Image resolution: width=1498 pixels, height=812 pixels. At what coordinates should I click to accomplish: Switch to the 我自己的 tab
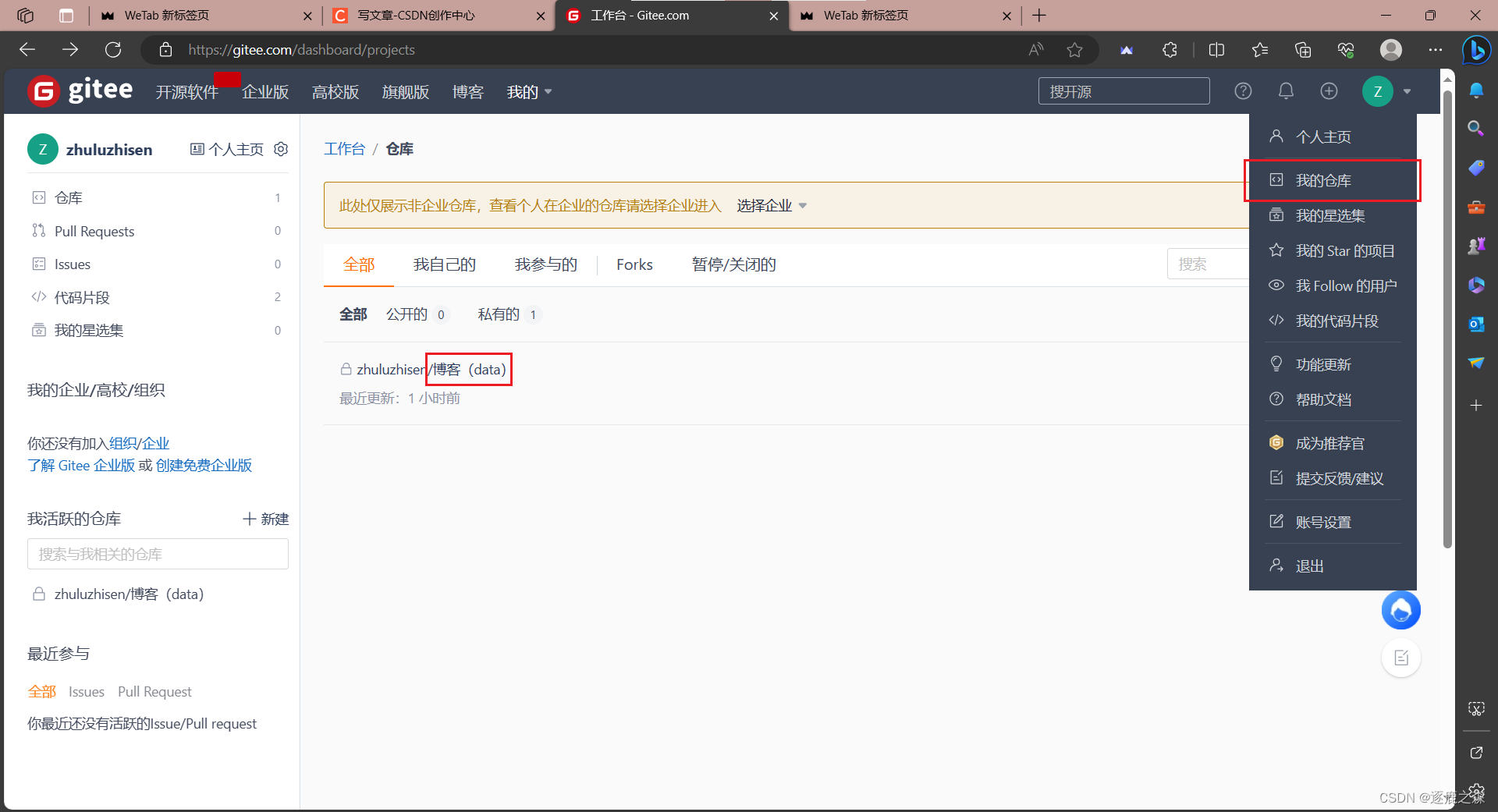click(x=445, y=264)
